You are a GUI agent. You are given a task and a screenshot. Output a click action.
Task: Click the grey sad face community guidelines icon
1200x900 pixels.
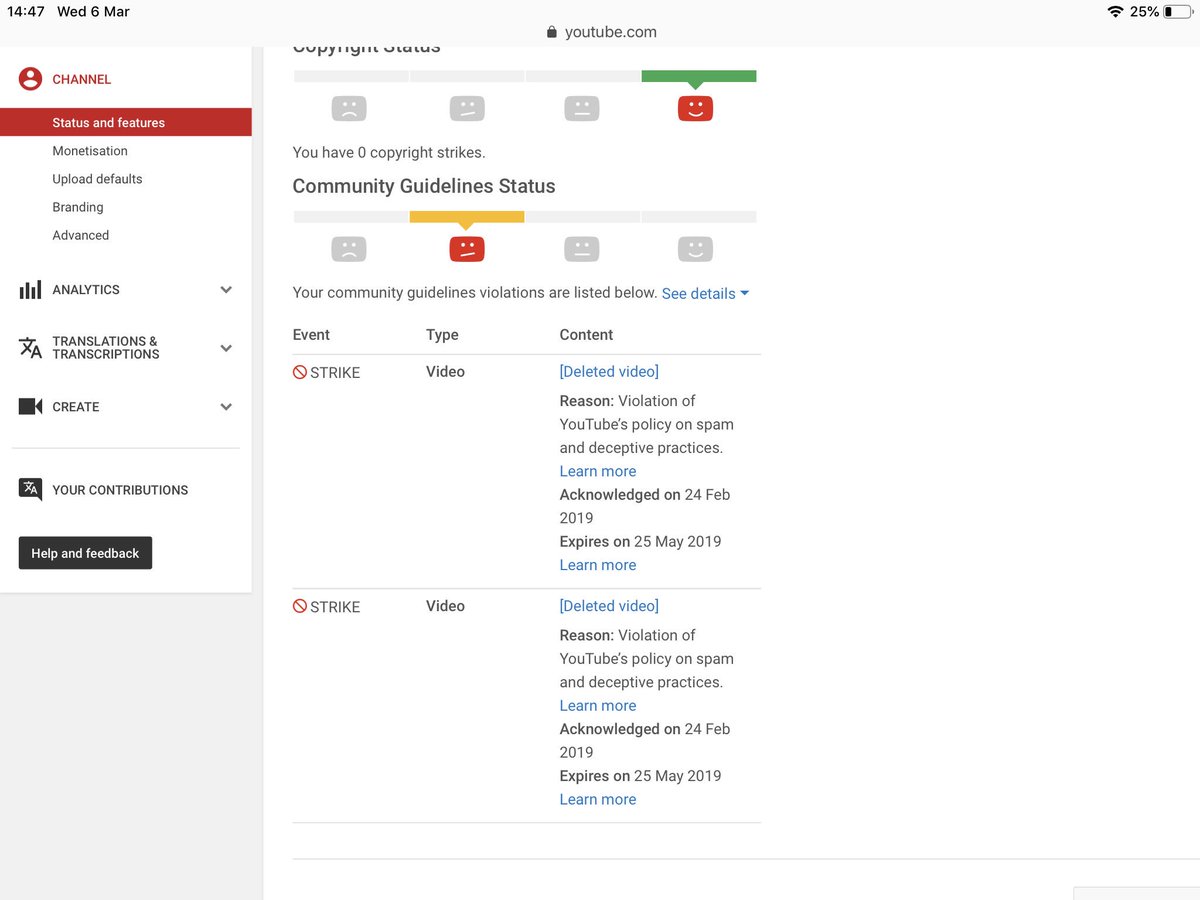(x=349, y=249)
